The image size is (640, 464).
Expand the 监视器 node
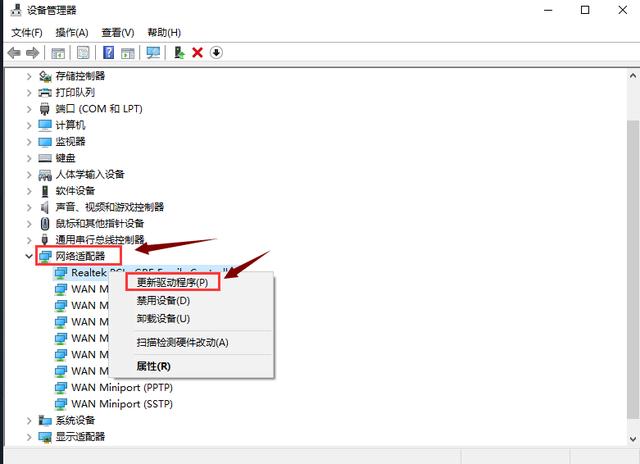point(29,142)
